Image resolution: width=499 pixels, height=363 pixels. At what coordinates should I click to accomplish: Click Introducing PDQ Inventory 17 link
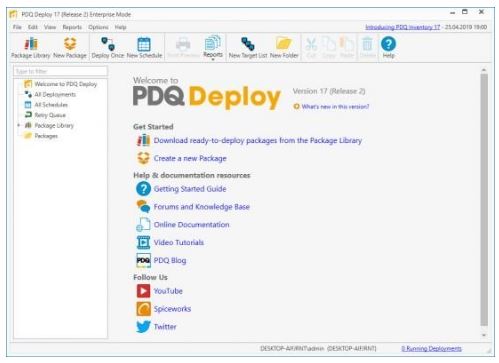click(x=403, y=27)
